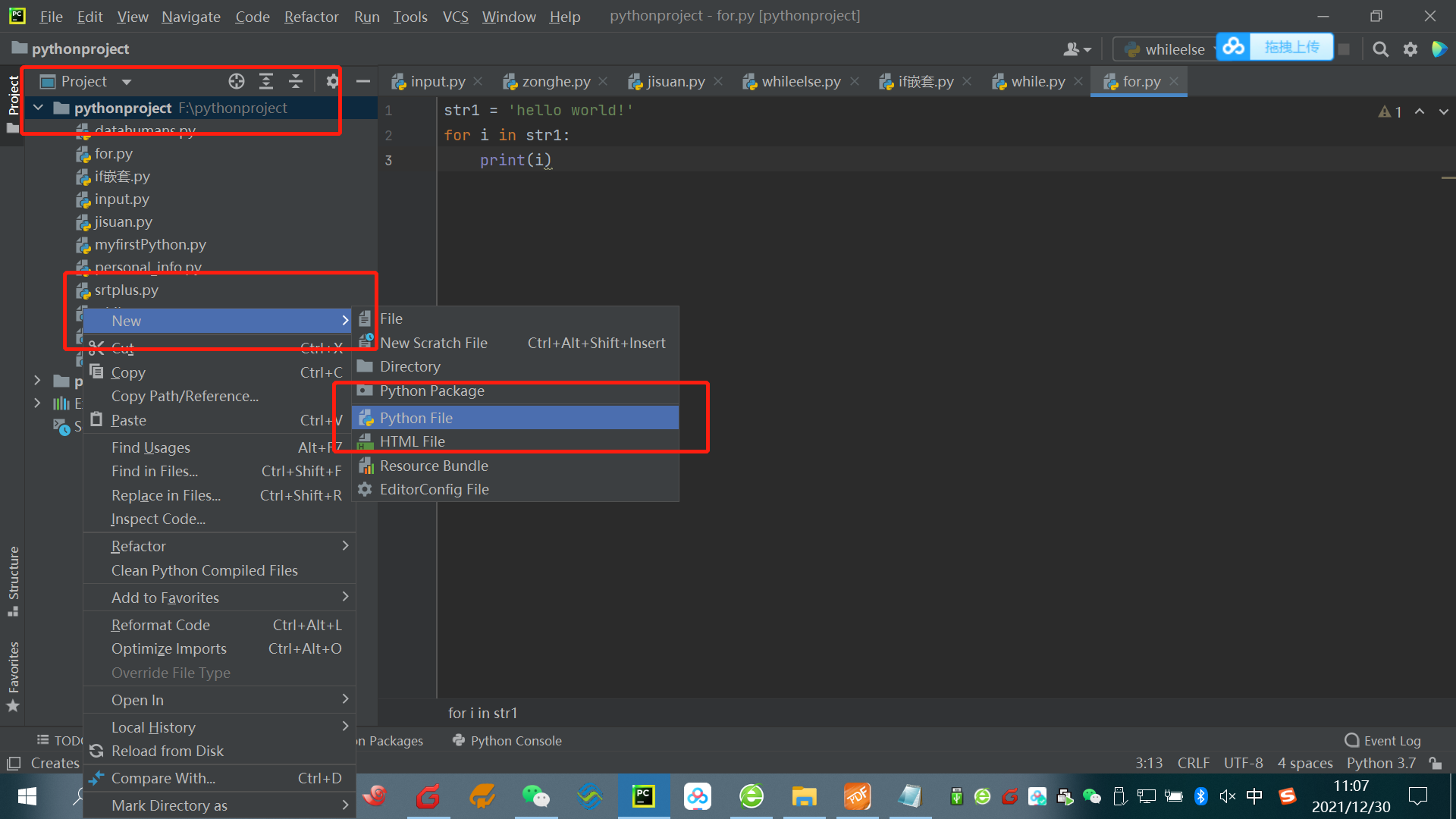Click Expand All icon in Project panel
The height and width of the screenshot is (819, 1456).
click(x=266, y=81)
